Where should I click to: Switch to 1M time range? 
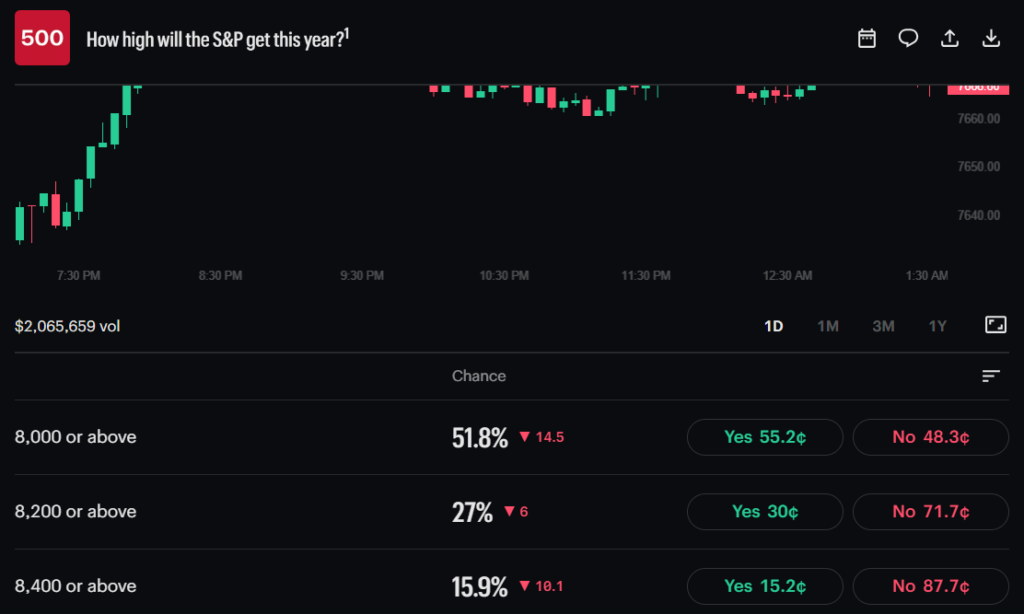click(x=827, y=326)
